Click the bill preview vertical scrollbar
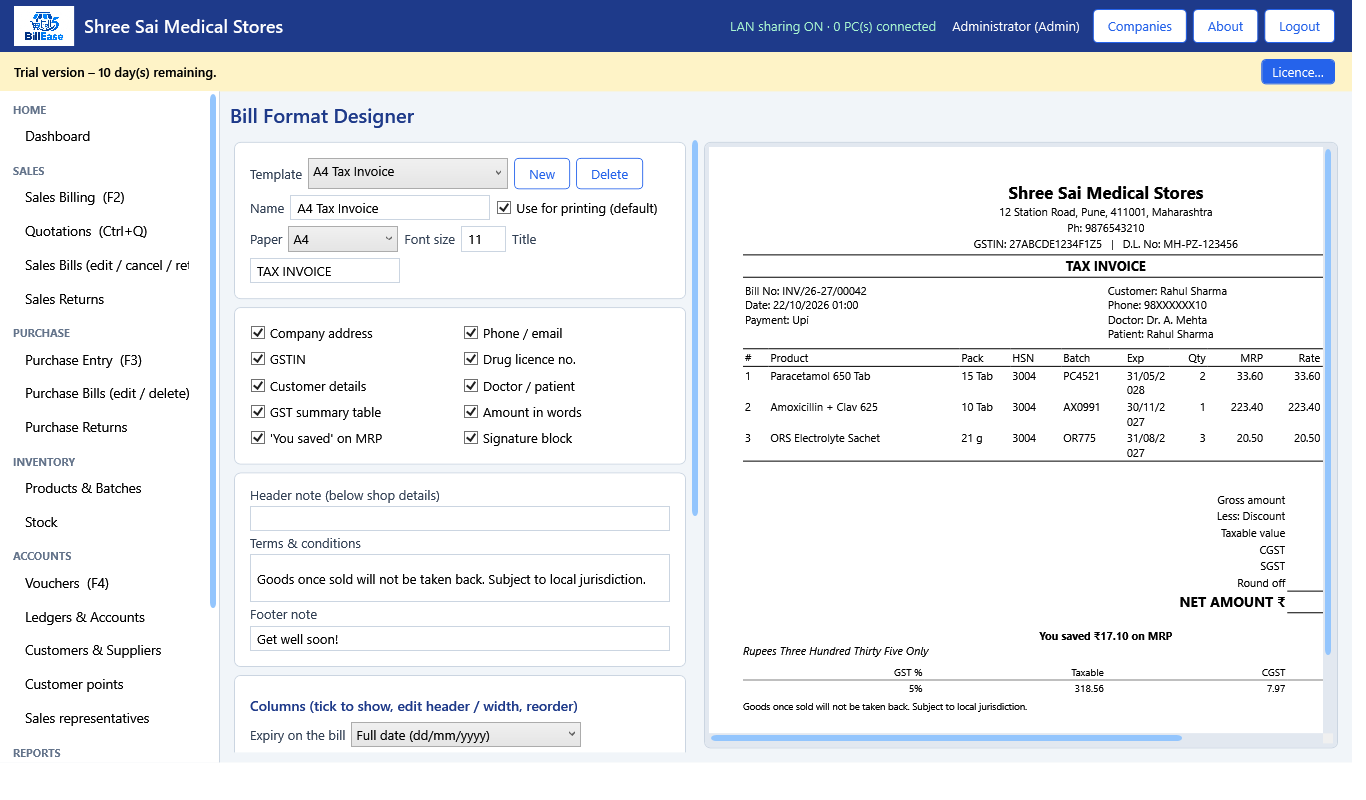 (1328, 401)
